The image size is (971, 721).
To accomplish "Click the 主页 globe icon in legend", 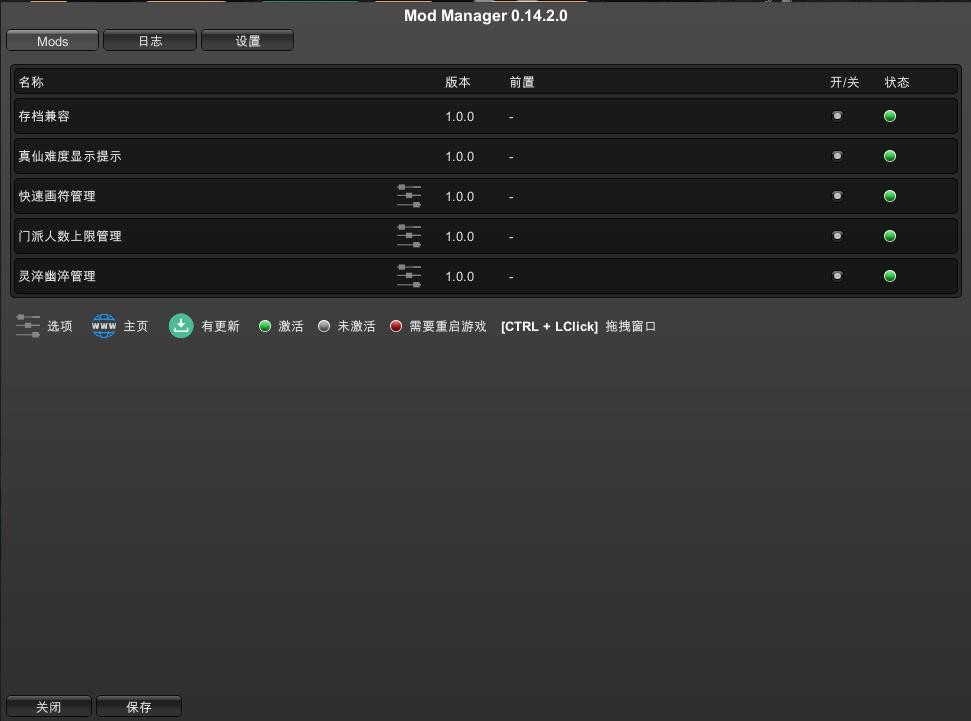I will pyautogui.click(x=104, y=326).
